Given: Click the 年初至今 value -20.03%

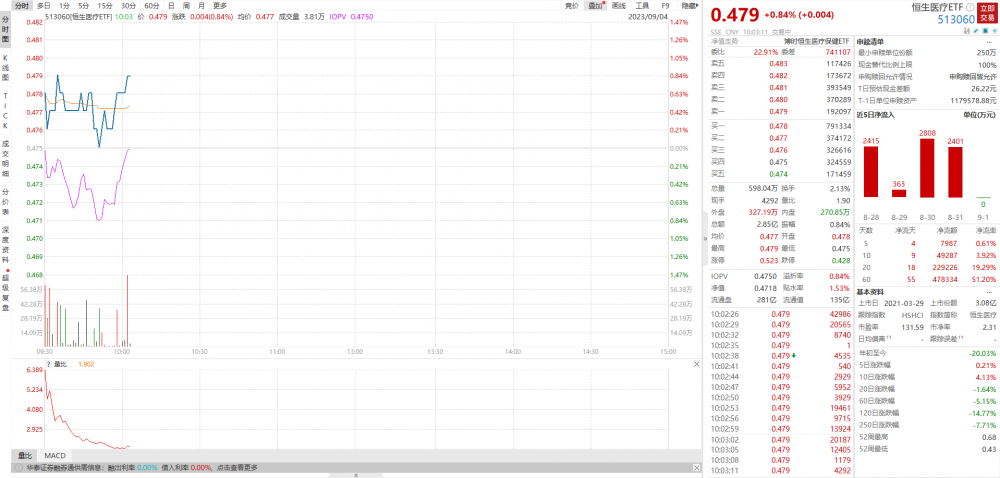Looking at the screenshot, I should (x=984, y=353).
